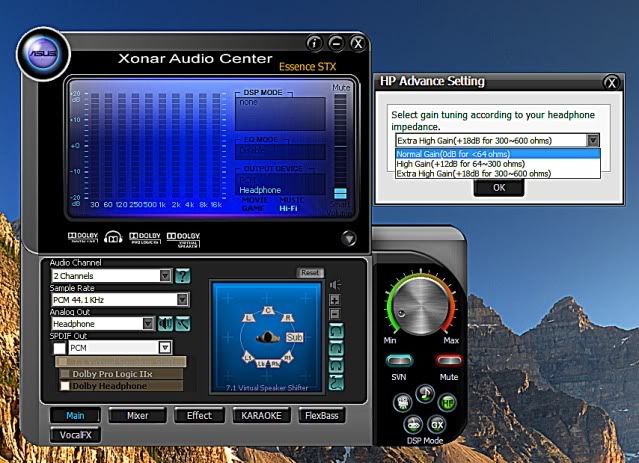Toggle the SVN switch
This screenshot has width=639, height=463.
click(399, 360)
